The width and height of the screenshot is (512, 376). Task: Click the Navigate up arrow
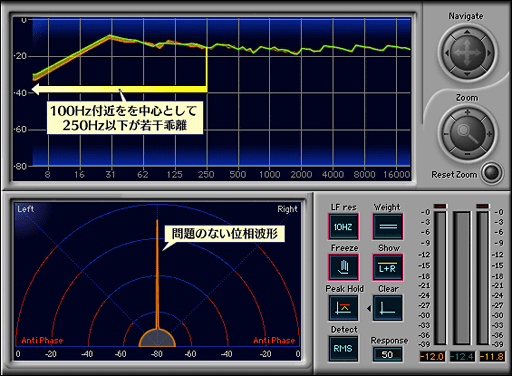(467, 32)
